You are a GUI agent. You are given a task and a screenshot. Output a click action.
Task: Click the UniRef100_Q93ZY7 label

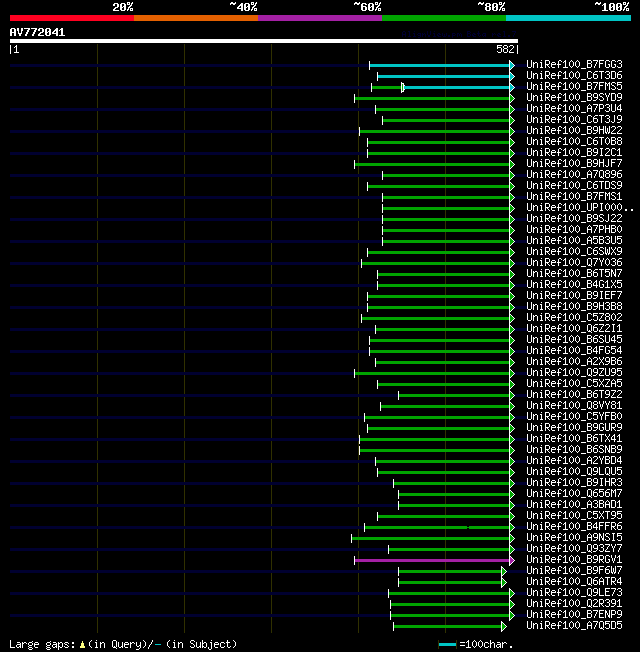point(574,549)
